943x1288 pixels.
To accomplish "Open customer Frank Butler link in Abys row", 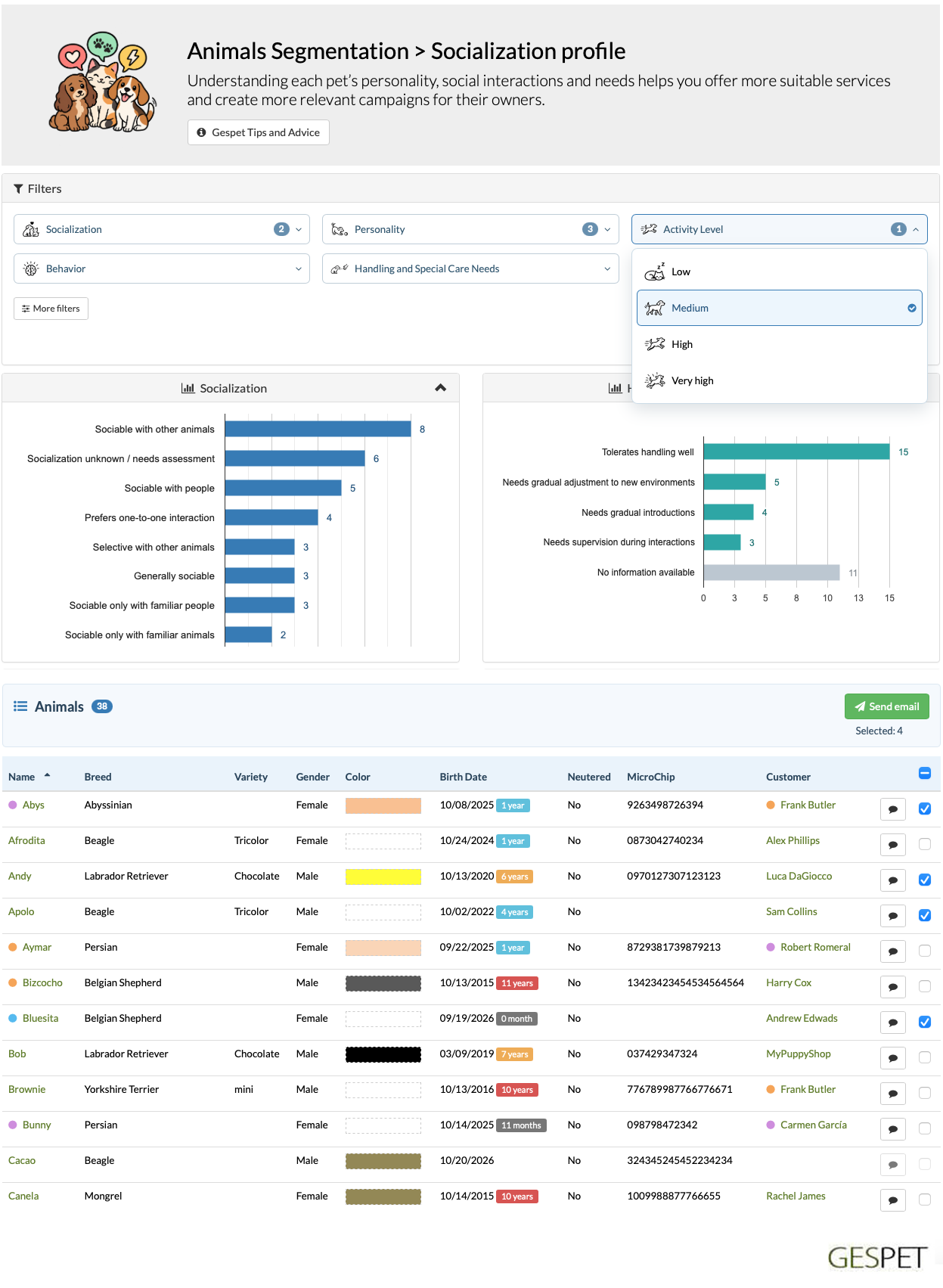I will [x=808, y=805].
